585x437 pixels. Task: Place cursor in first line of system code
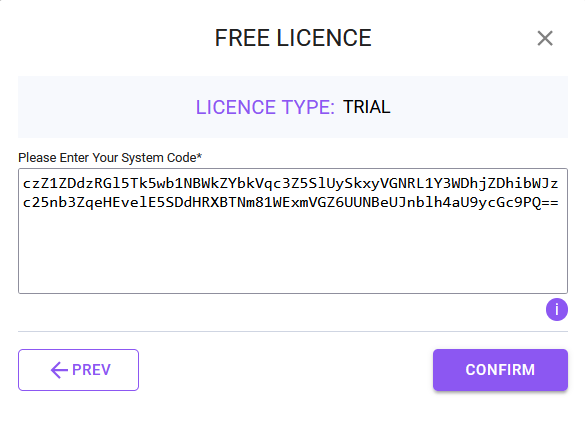(290, 183)
